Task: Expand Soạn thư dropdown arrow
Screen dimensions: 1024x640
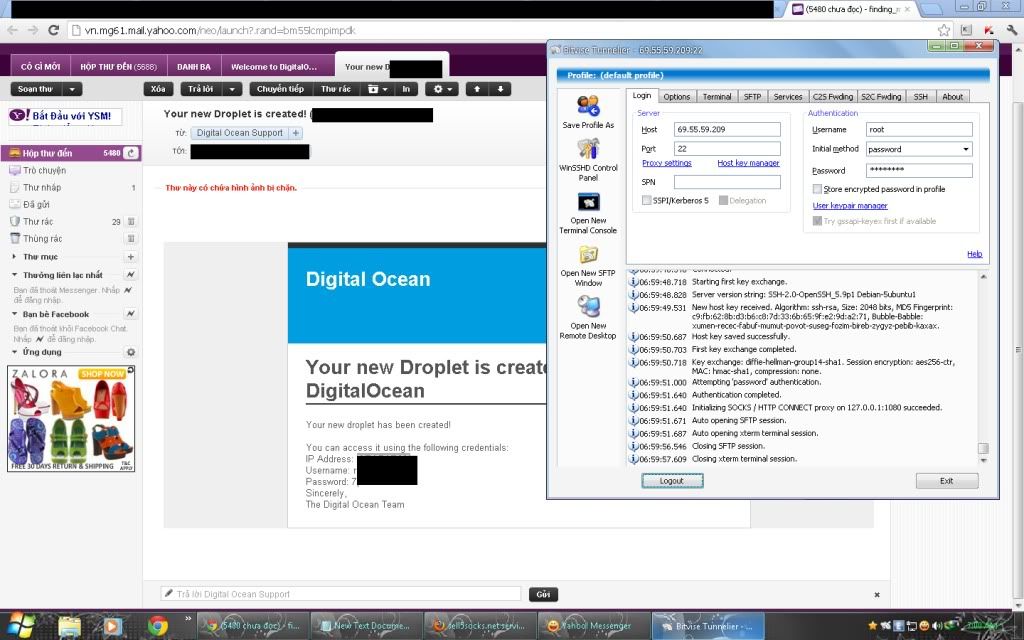Action: [72, 89]
